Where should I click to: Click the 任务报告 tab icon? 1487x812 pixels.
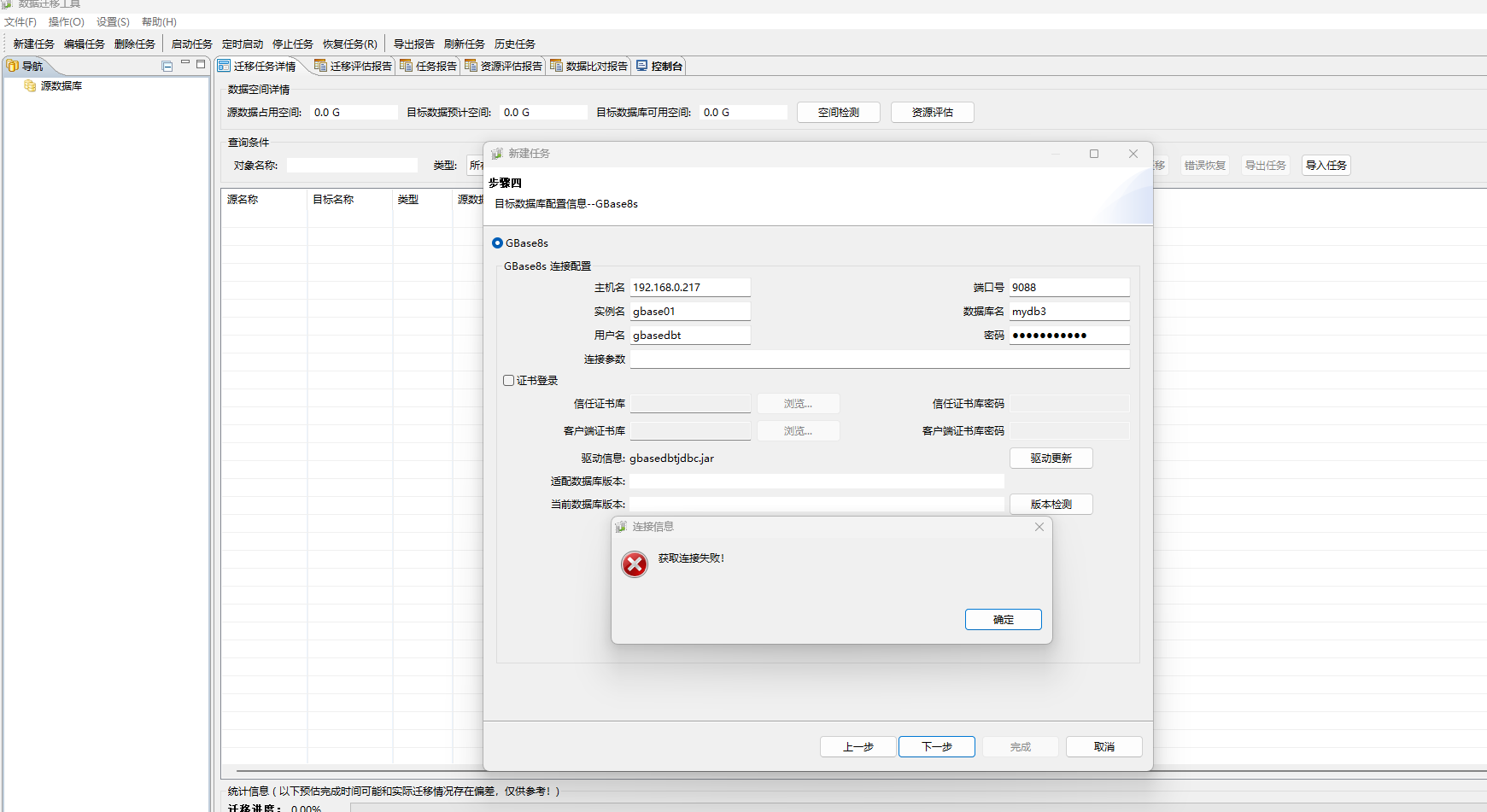406,66
